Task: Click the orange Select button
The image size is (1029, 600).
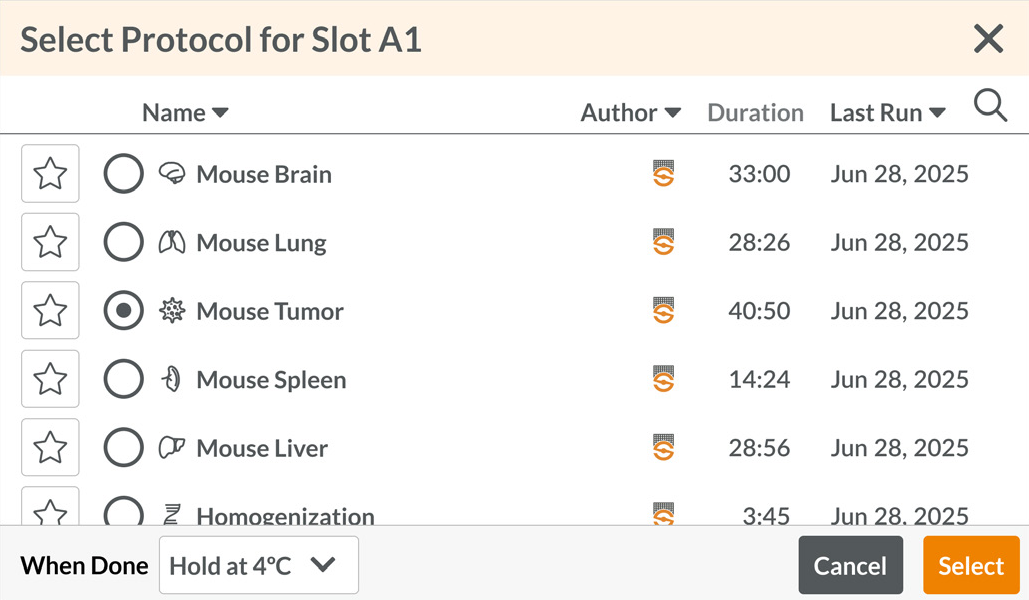Action: tap(971, 565)
